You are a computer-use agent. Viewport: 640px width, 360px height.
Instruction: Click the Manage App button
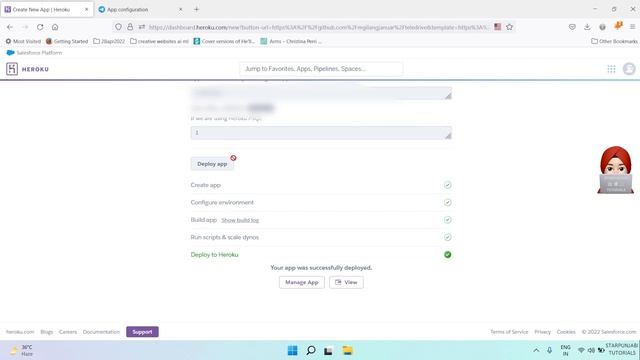pyautogui.click(x=302, y=282)
